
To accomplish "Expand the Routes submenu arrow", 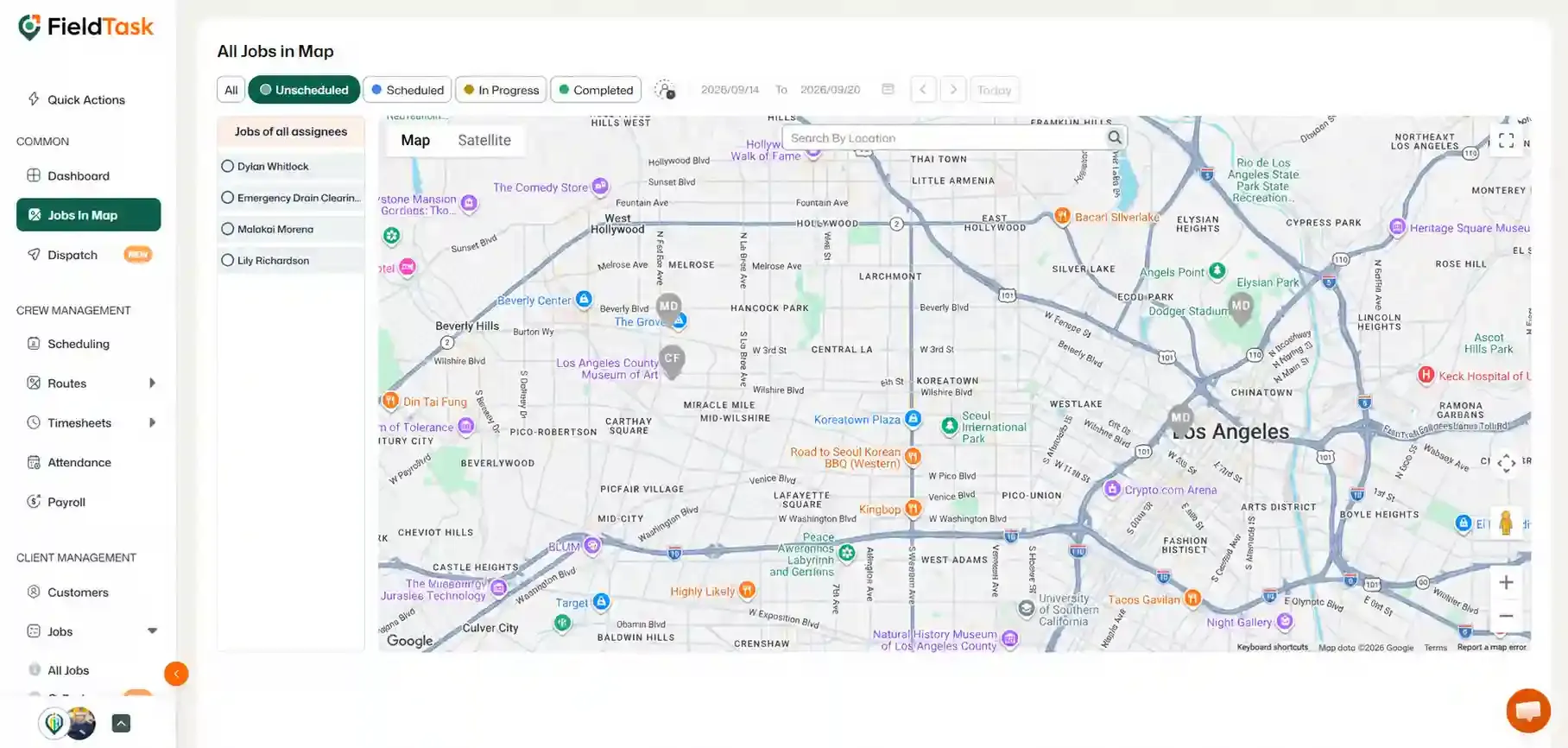I will click(152, 383).
